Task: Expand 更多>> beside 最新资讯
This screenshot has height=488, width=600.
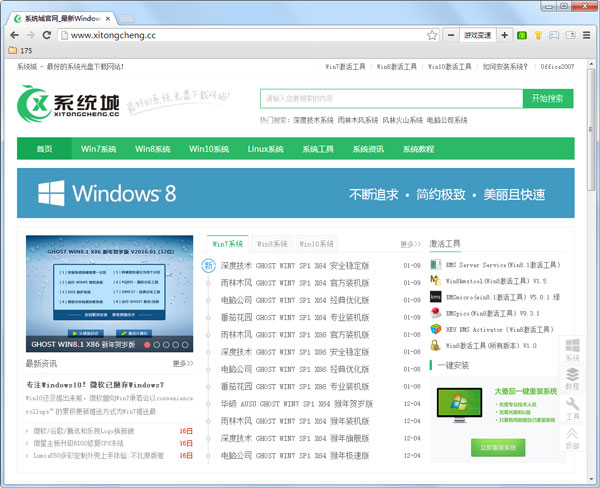Action: 183,363
